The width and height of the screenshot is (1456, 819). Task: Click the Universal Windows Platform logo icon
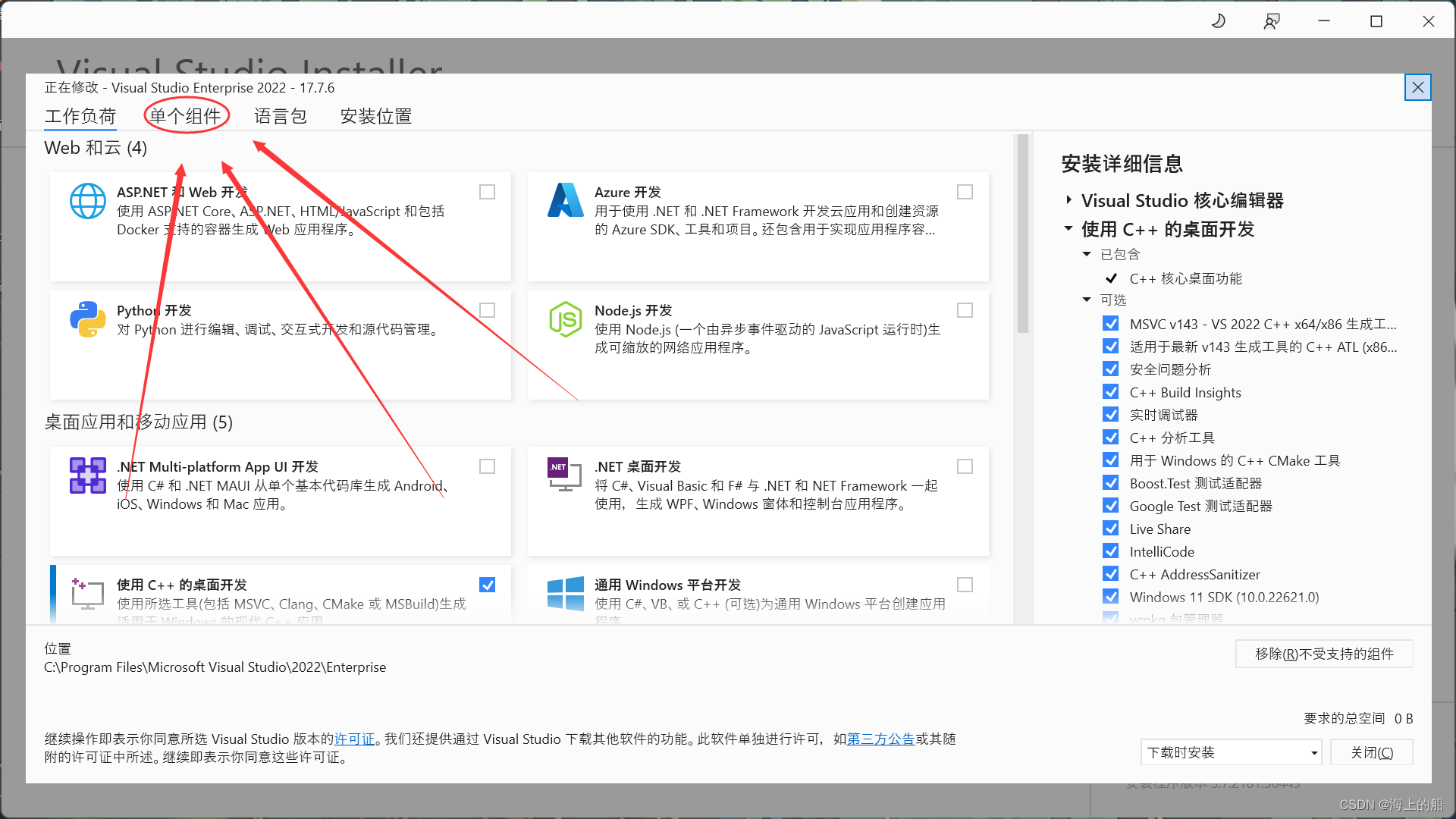[566, 594]
